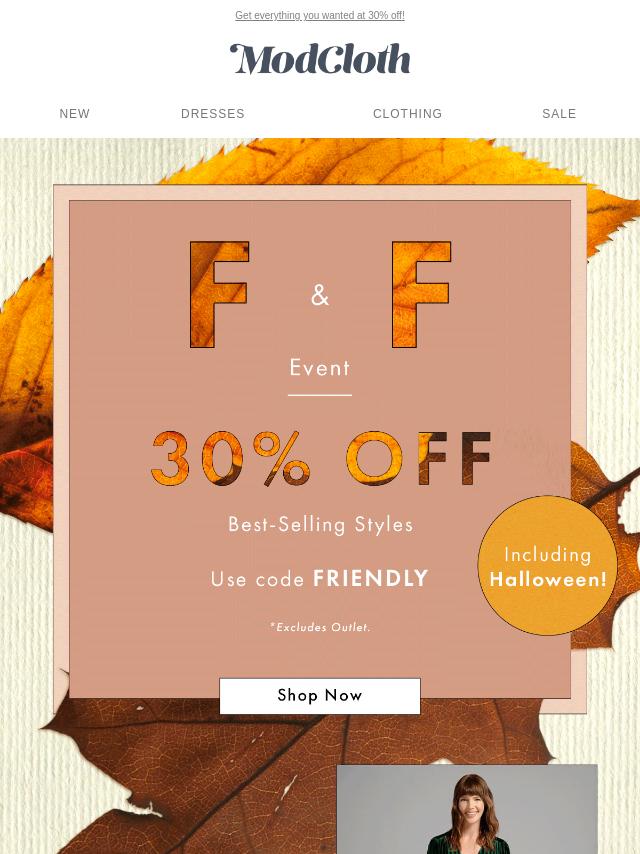Go to the CLOTHING category
Screen dimensions: 640x854
coord(407,113)
